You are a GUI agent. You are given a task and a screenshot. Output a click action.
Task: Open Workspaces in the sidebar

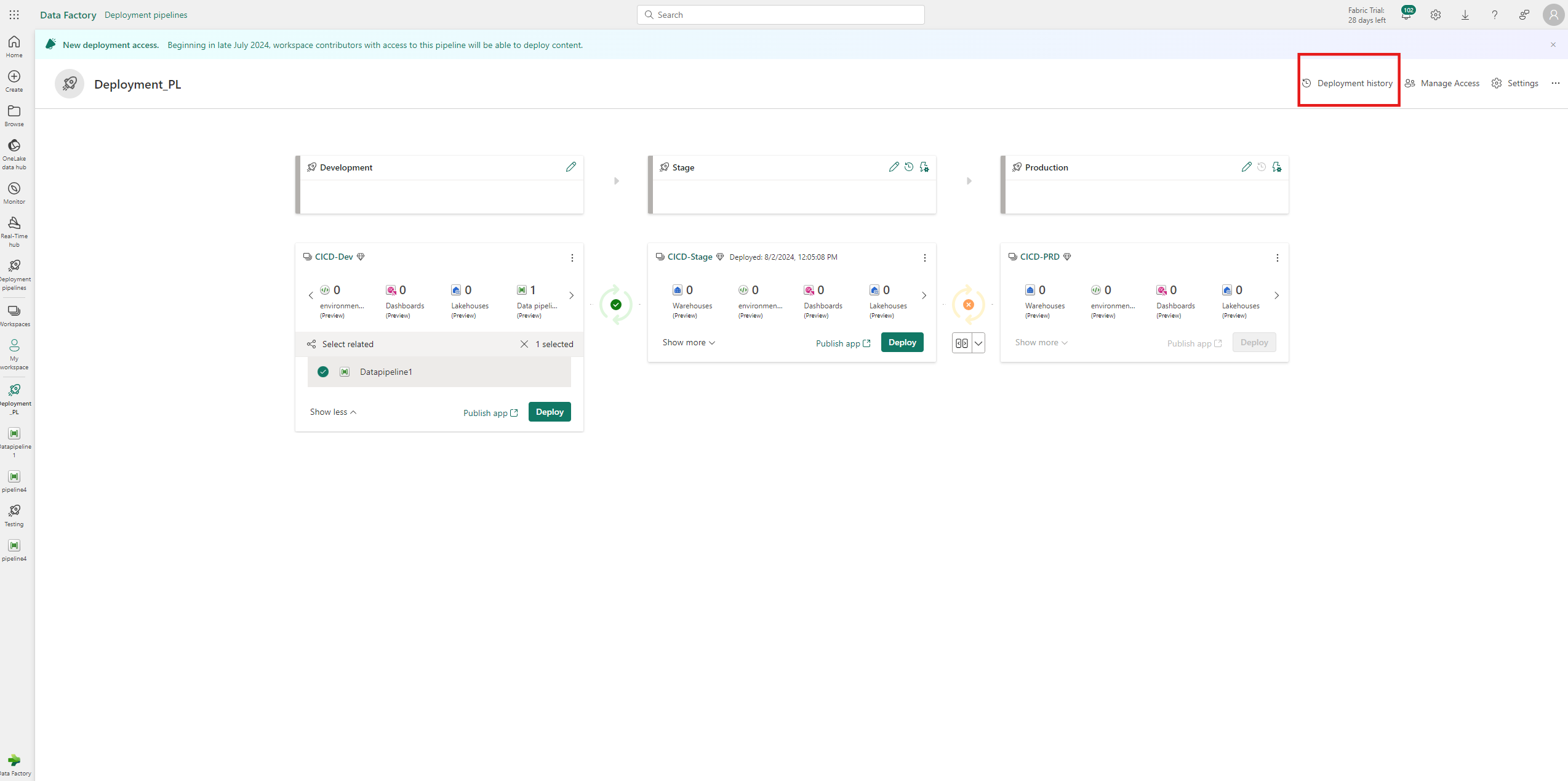click(x=14, y=316)
